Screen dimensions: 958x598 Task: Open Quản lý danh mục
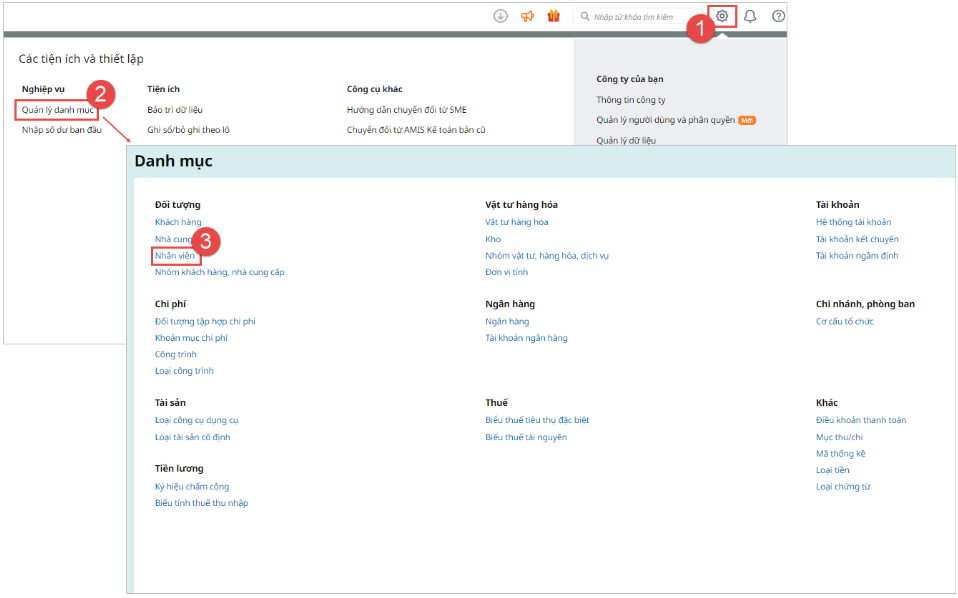coord(57,109)
